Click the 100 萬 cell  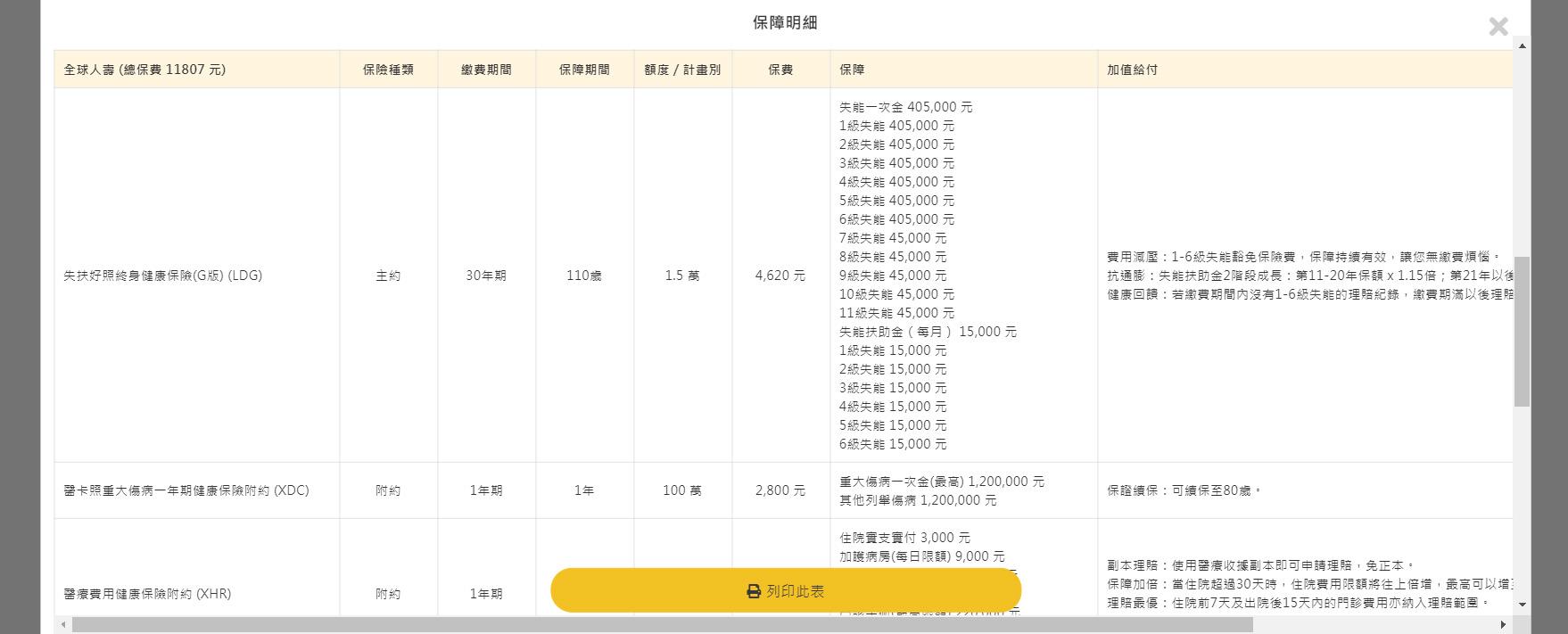tap(682, 490)
